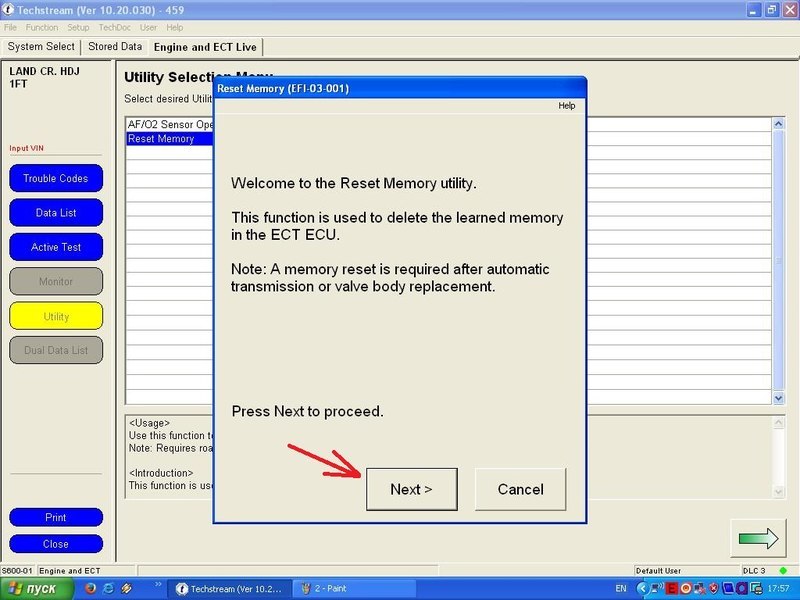Switch to the System Select tab
The image size is (800, 600).
point(41,46)
